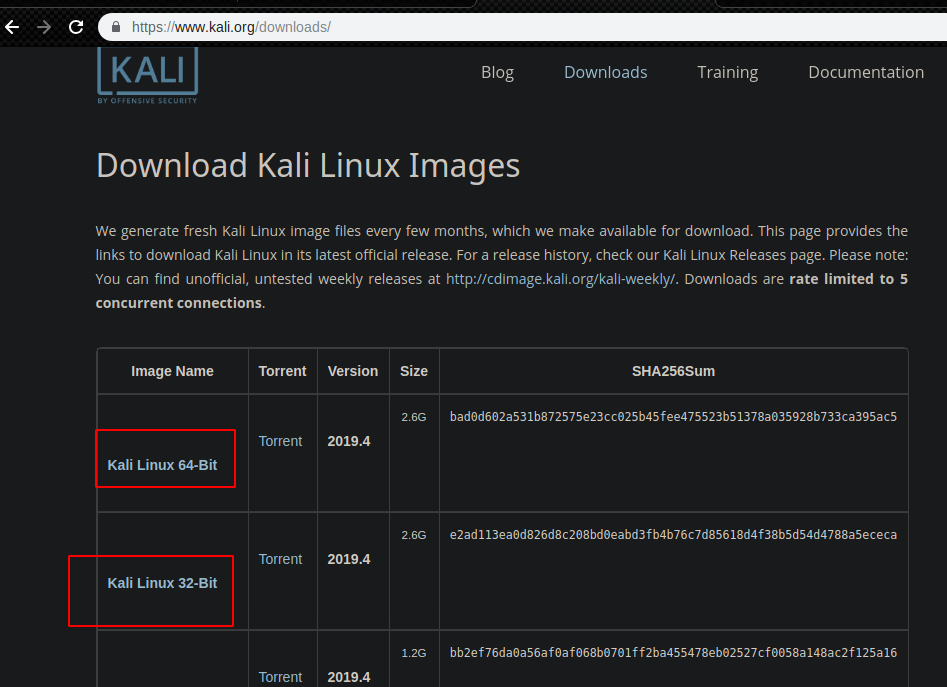Screen dimensions: 947x687
Task: Select the SHA256Sum of the 64-Bit image
Action: tap(673, 417)
